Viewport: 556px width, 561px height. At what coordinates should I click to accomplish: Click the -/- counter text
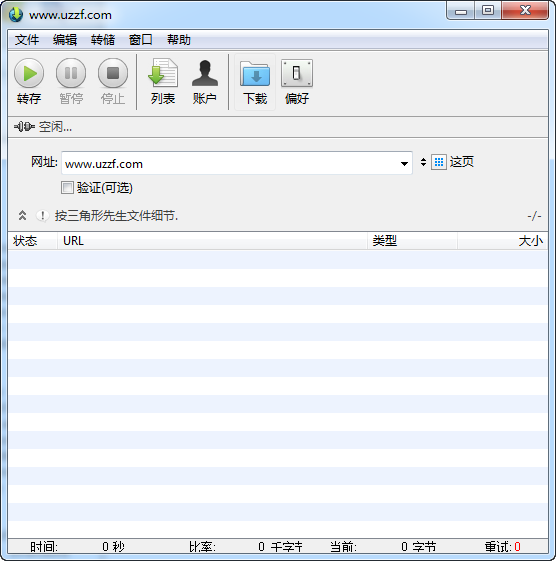[x=534, y=216]
